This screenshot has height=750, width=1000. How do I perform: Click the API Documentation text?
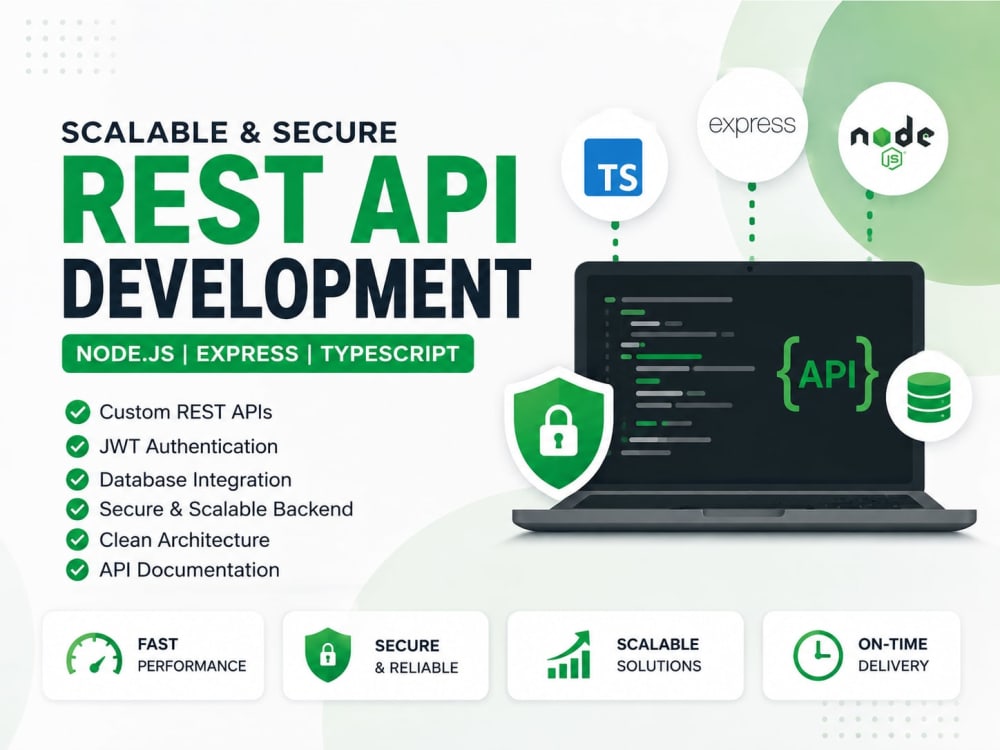(189, 570)
